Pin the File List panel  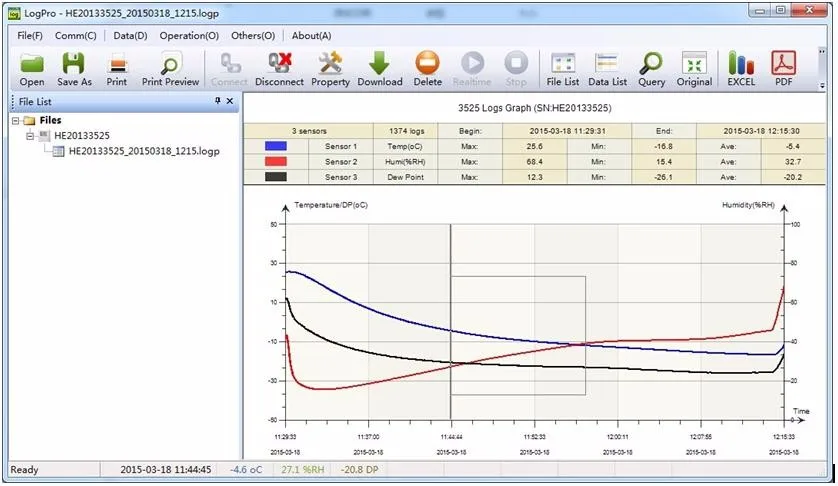[218, 101]
